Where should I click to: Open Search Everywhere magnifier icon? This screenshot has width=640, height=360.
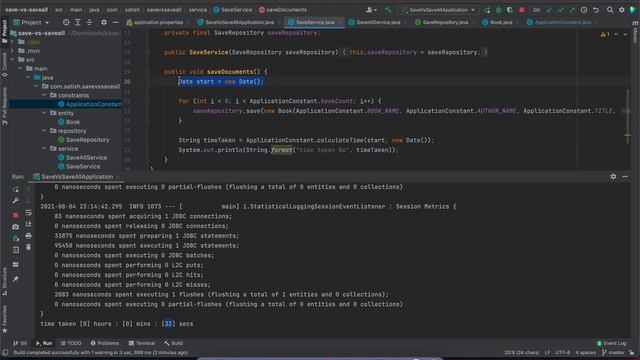tap(610, 10)
